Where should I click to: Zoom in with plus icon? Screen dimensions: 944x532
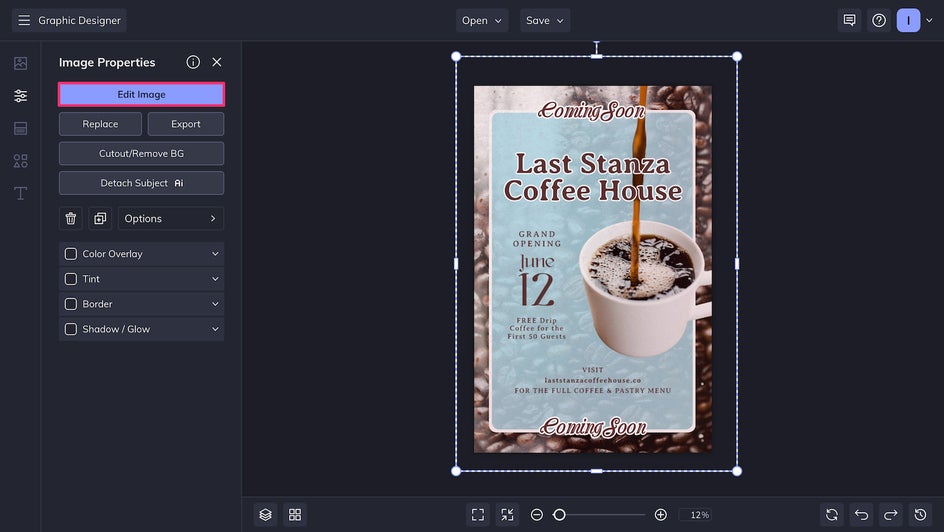[660, 515]
